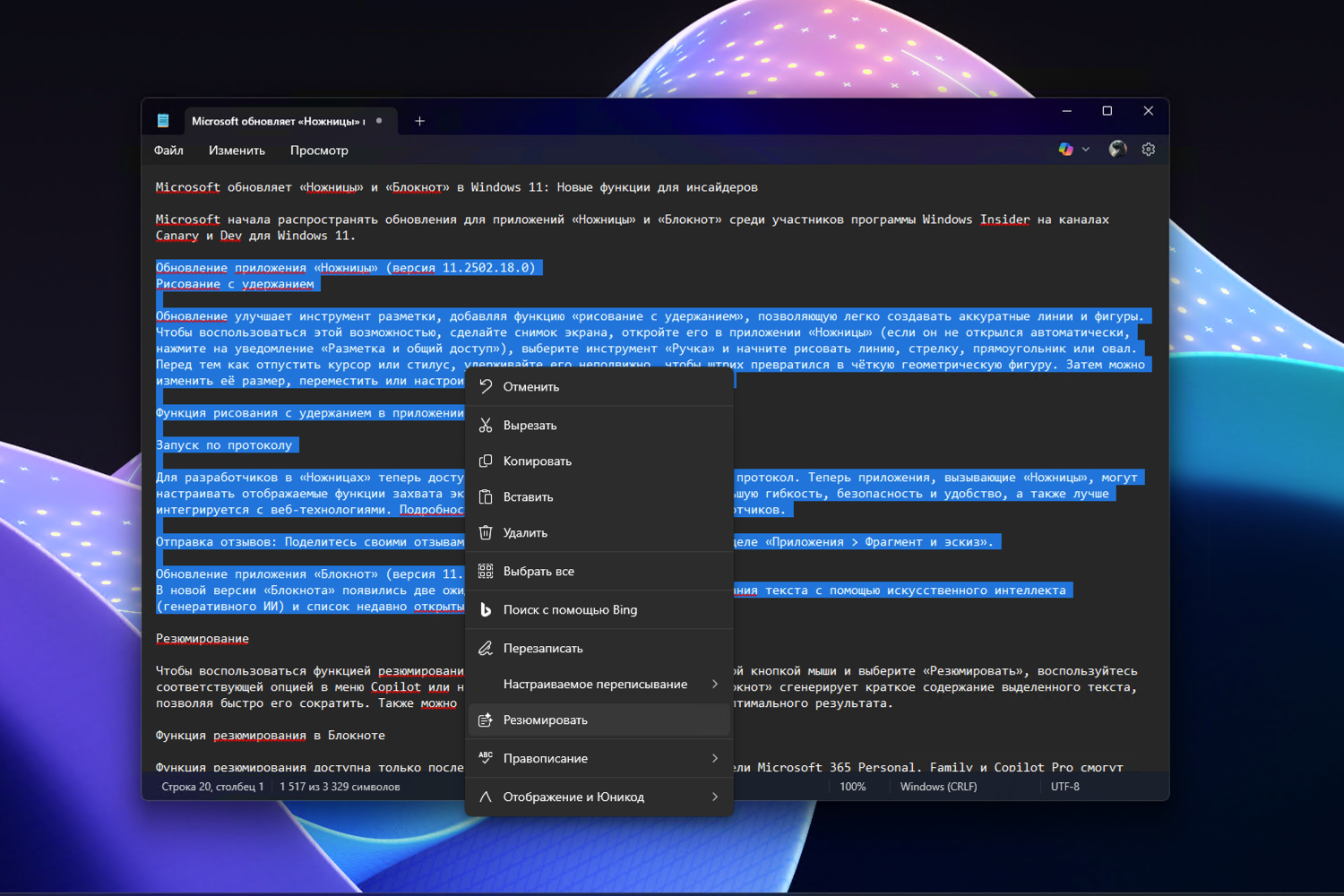Click the Функция резюмирования в Блокноте line

[271, 736]
